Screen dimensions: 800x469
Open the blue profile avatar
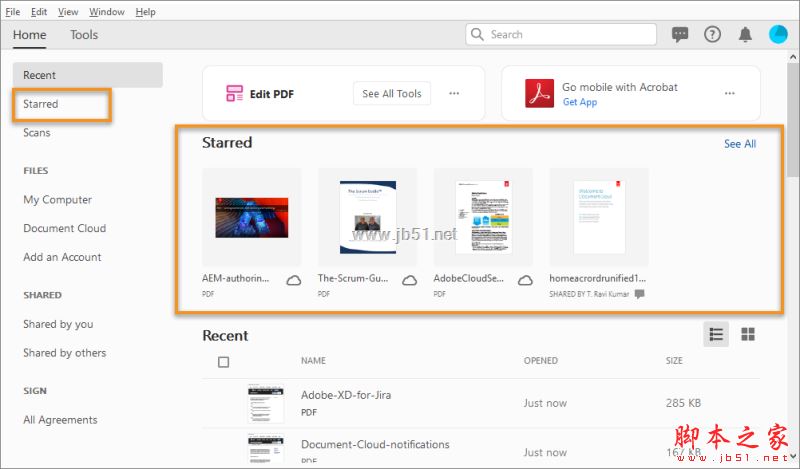(x=778, y=35)
